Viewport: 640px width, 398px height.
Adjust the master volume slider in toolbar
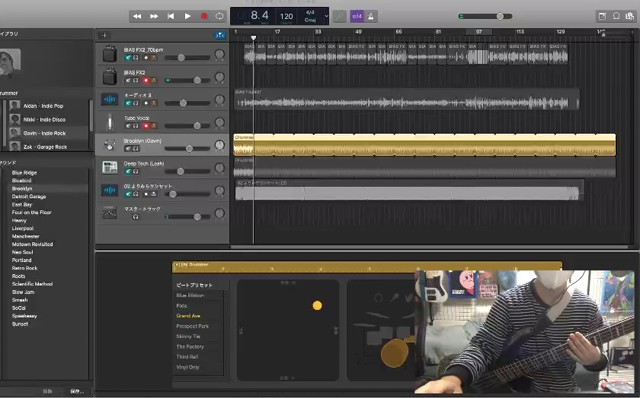point(486,16)
